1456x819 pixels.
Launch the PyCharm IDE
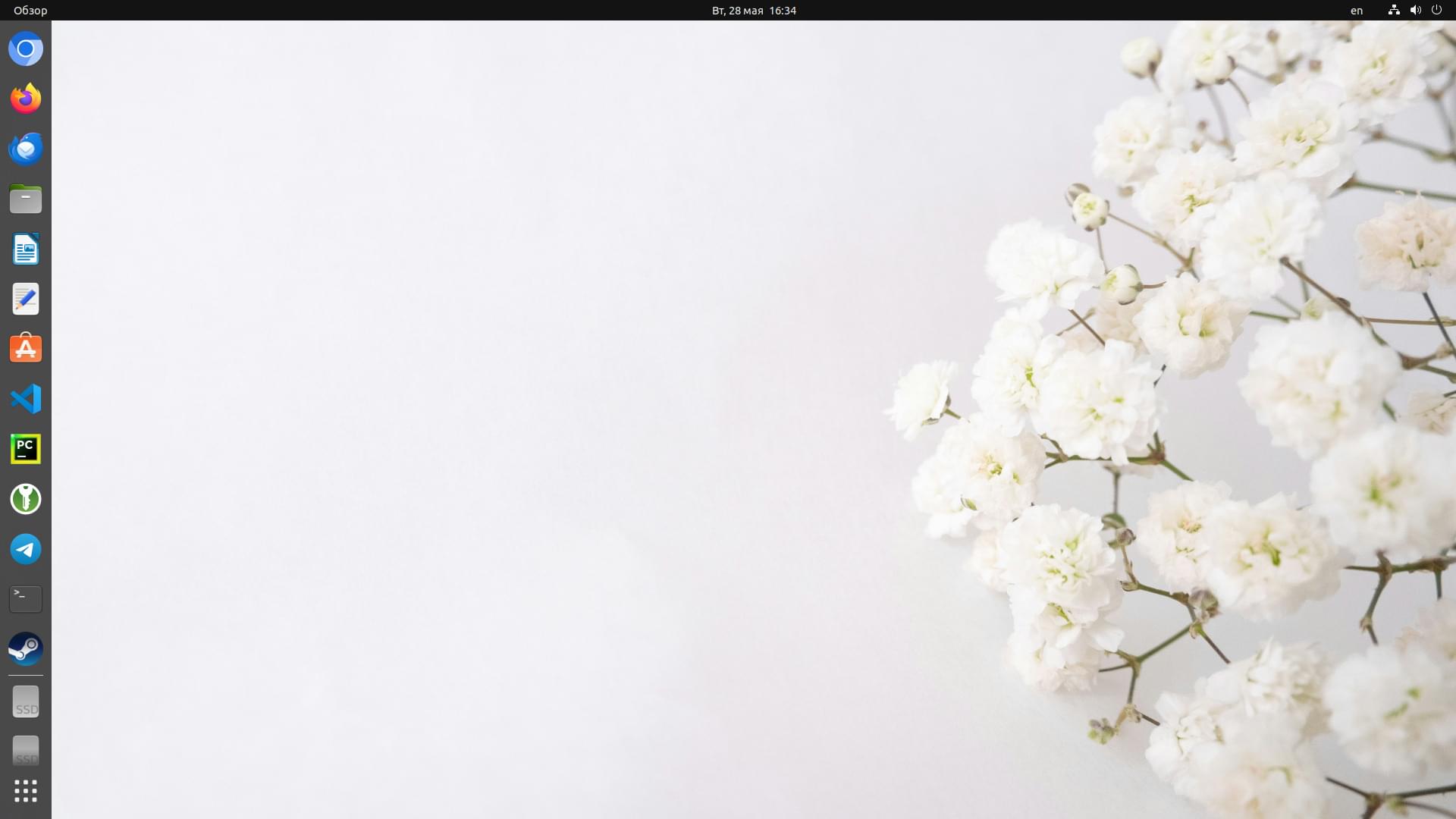(26, 449)
